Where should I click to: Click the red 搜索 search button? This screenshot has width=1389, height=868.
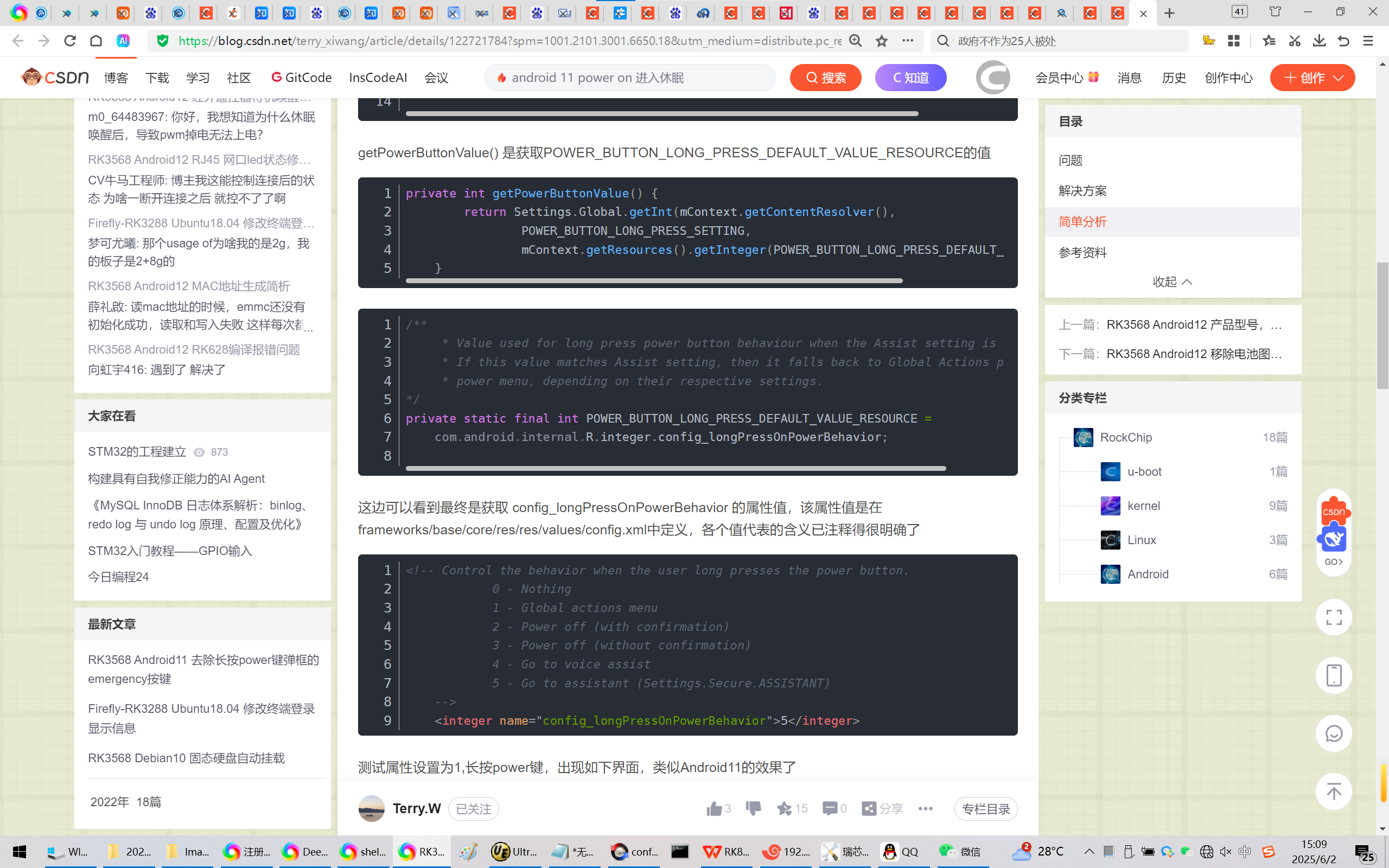825,78
